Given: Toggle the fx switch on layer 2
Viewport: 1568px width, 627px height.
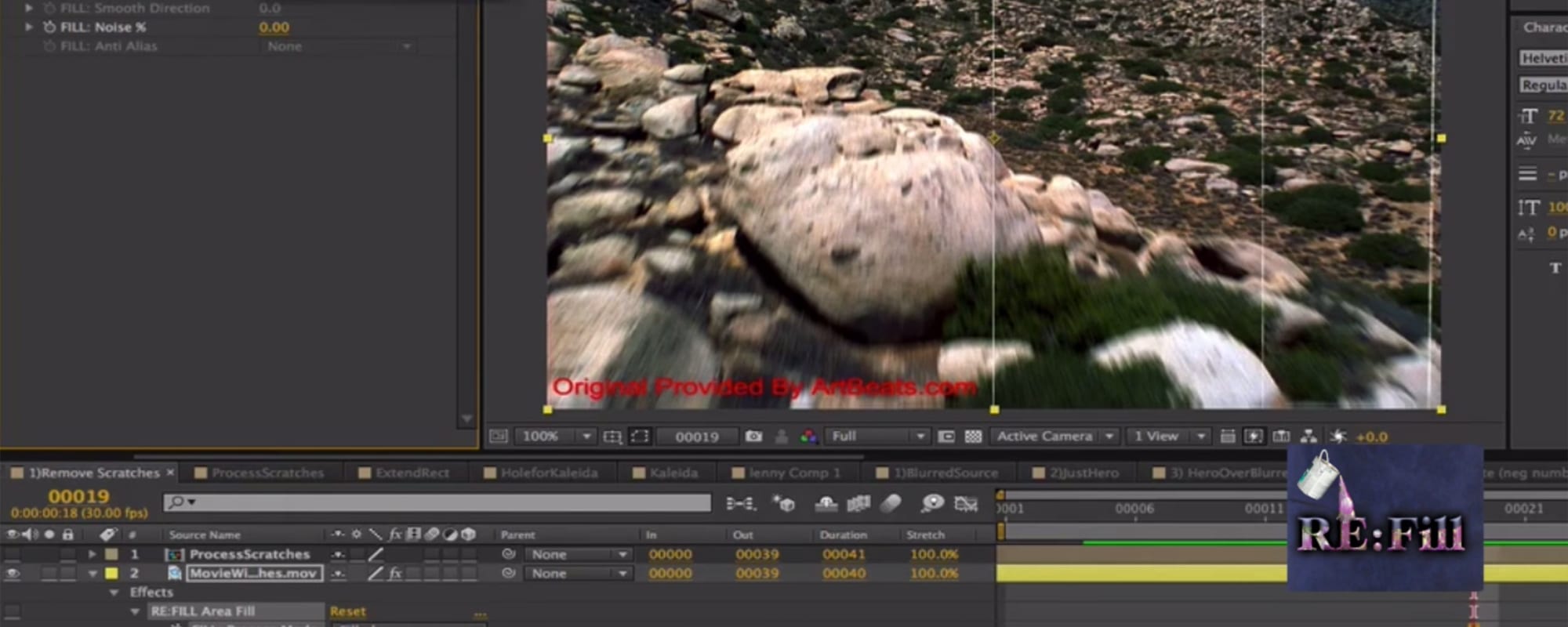Looking at the screenshot, I should (395, 574).
